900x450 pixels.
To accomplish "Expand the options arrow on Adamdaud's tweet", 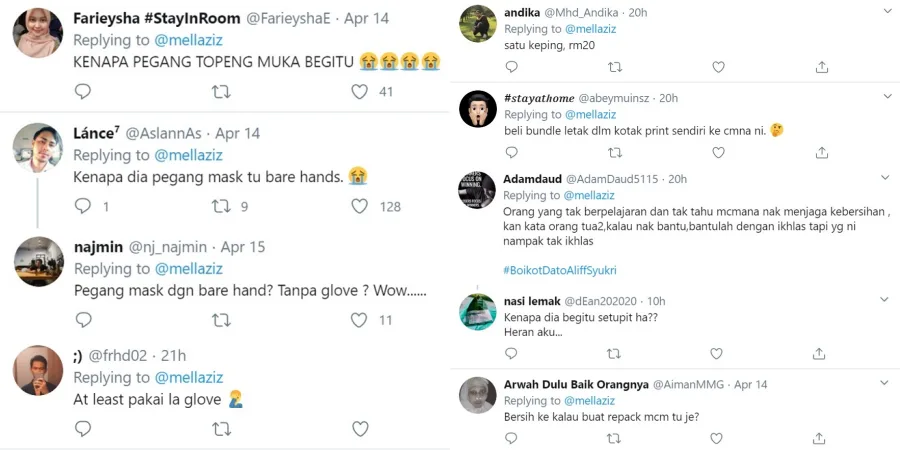I will [x=887, y=178].
